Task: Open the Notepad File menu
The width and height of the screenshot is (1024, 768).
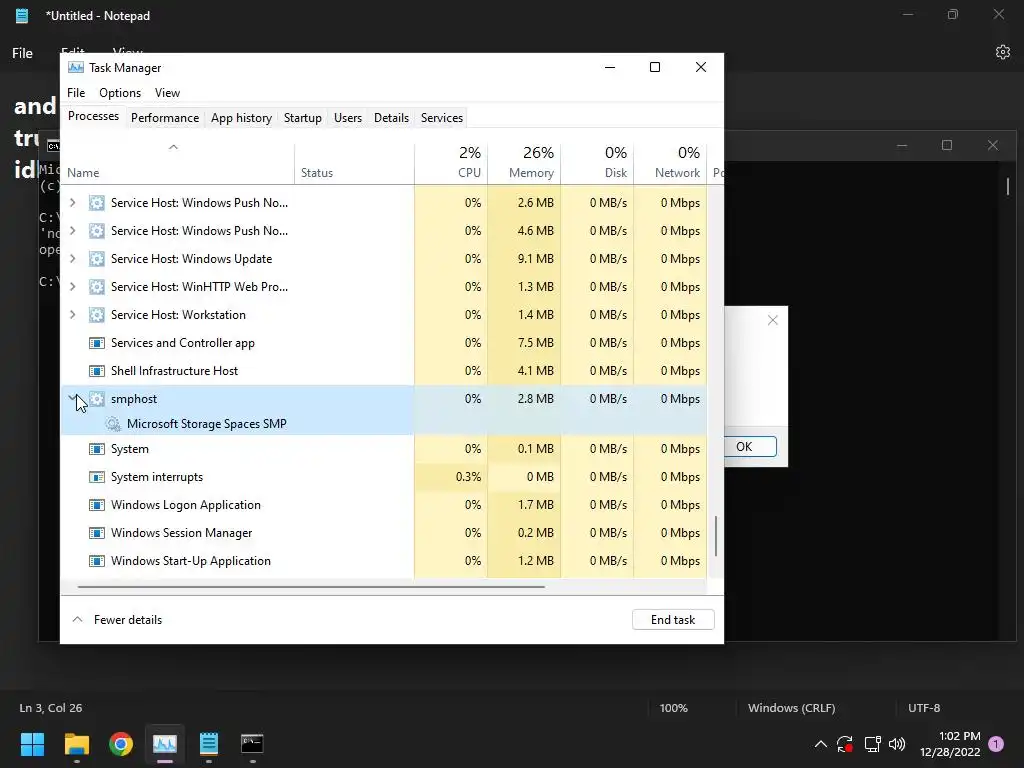Action: point(22,53)
